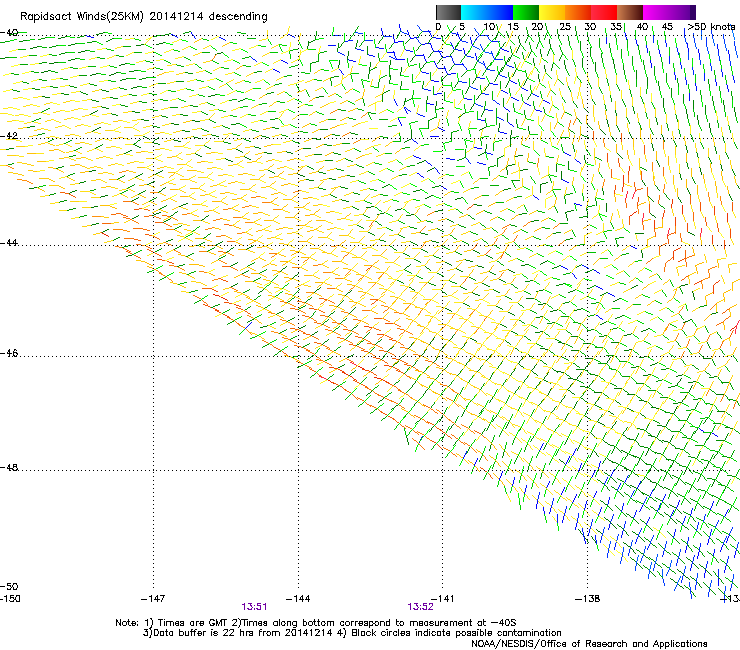The width and height of the screenshot is (740, 650).
Task: Click the -138 longitude axis label
Action: [x=588, y=599]
